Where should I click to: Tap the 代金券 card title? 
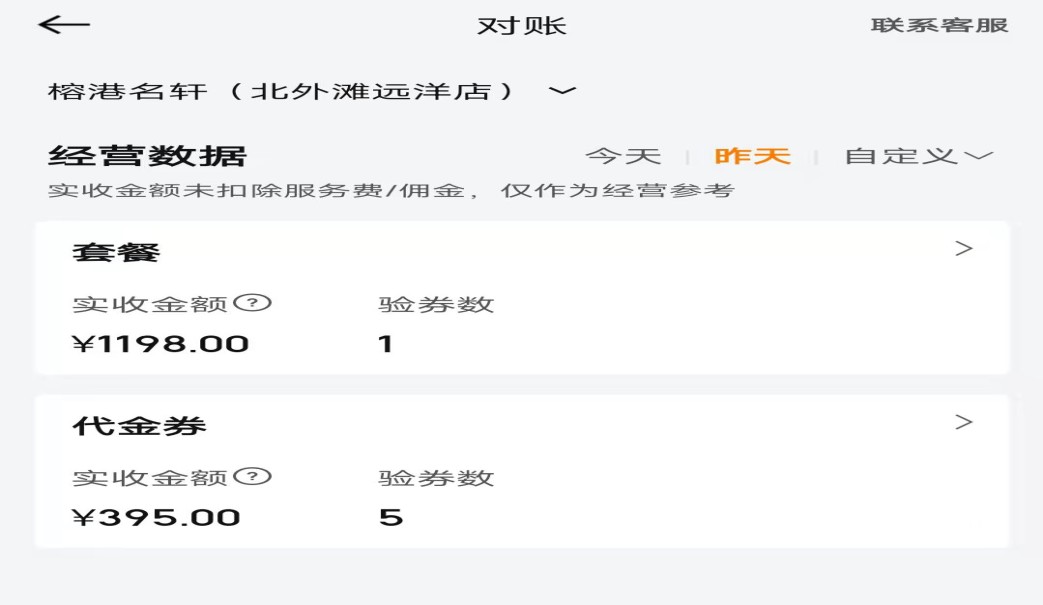[x=139, y=426]
